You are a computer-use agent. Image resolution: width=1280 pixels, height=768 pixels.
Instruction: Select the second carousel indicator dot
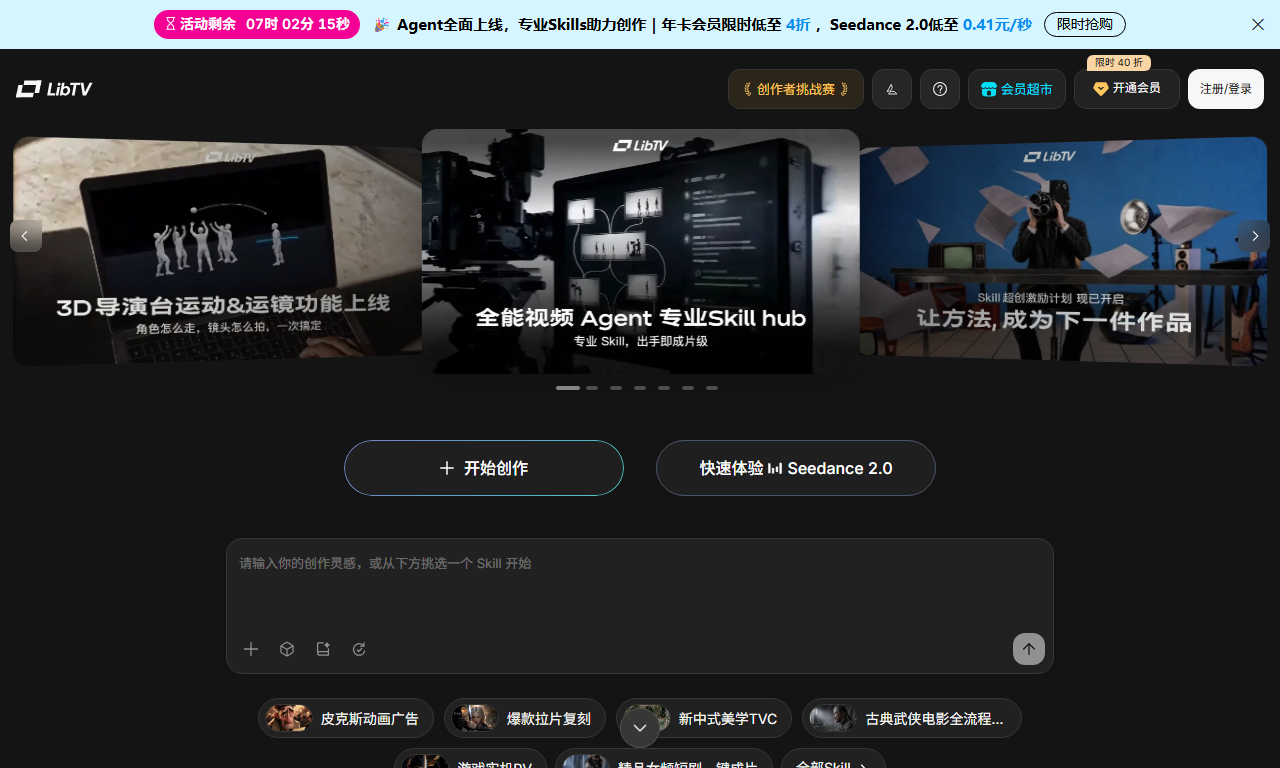(x=592, y=388)
